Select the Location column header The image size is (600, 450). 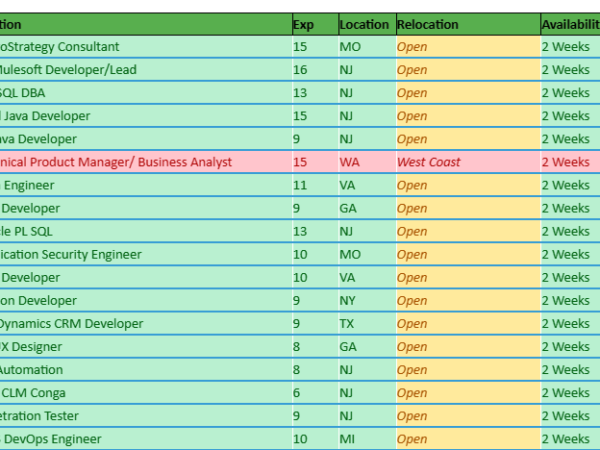tap(367, 24)
